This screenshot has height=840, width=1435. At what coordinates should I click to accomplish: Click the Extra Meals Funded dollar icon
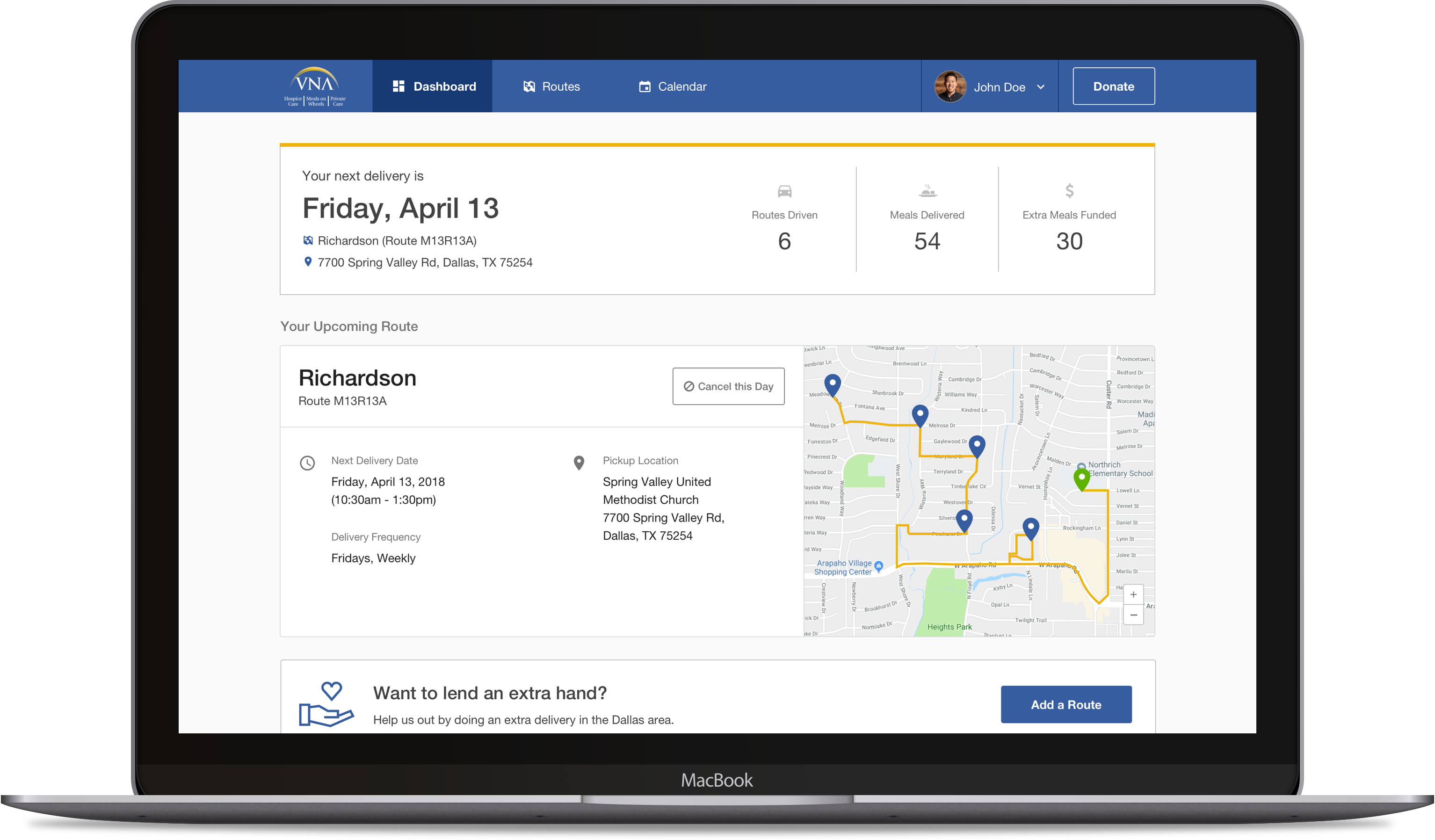pyautogui.click(x=1069, y=191)
